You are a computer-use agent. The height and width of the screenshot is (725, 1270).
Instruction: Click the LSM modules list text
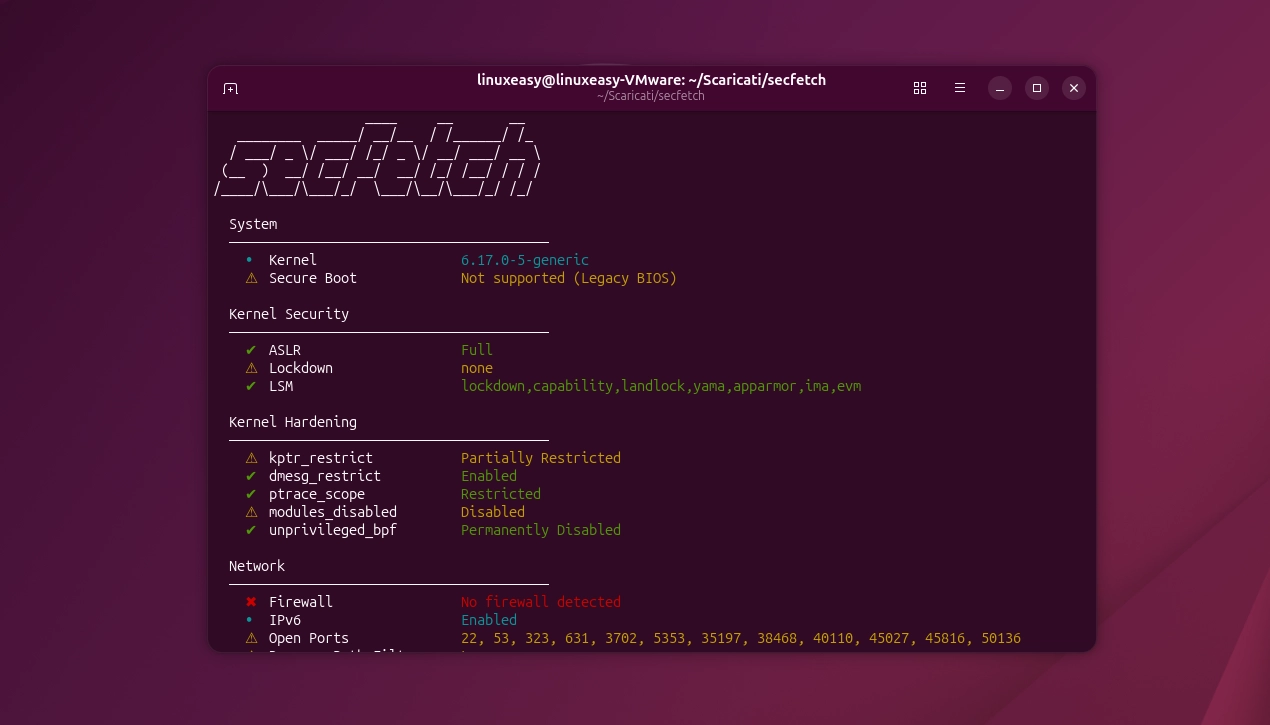661,386
